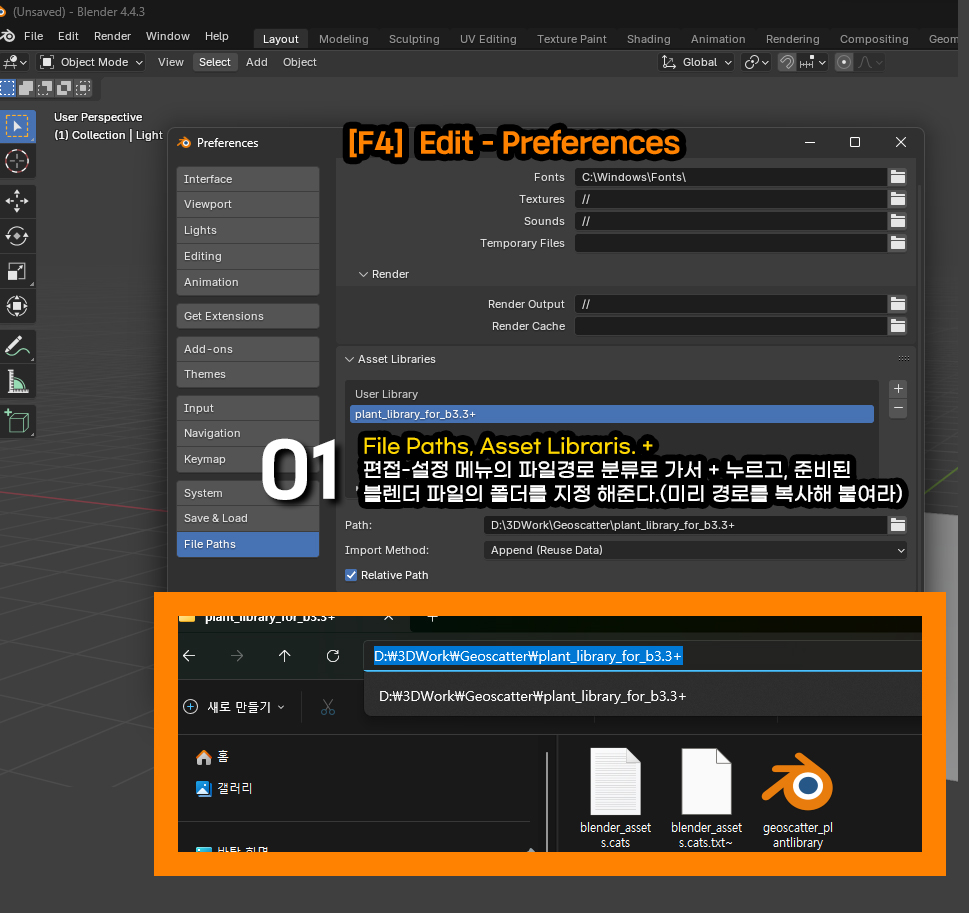Open the Themes preferences section
This screenshot has width=969, height=913.
[x=248, y=375]
